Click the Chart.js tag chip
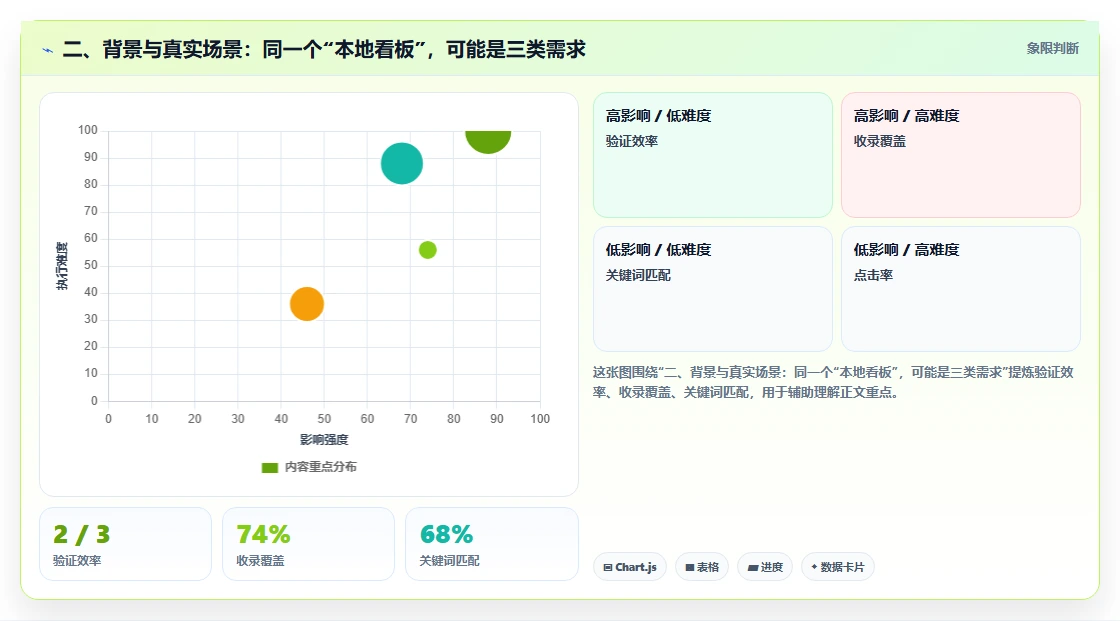 click(x=630, y=567)
